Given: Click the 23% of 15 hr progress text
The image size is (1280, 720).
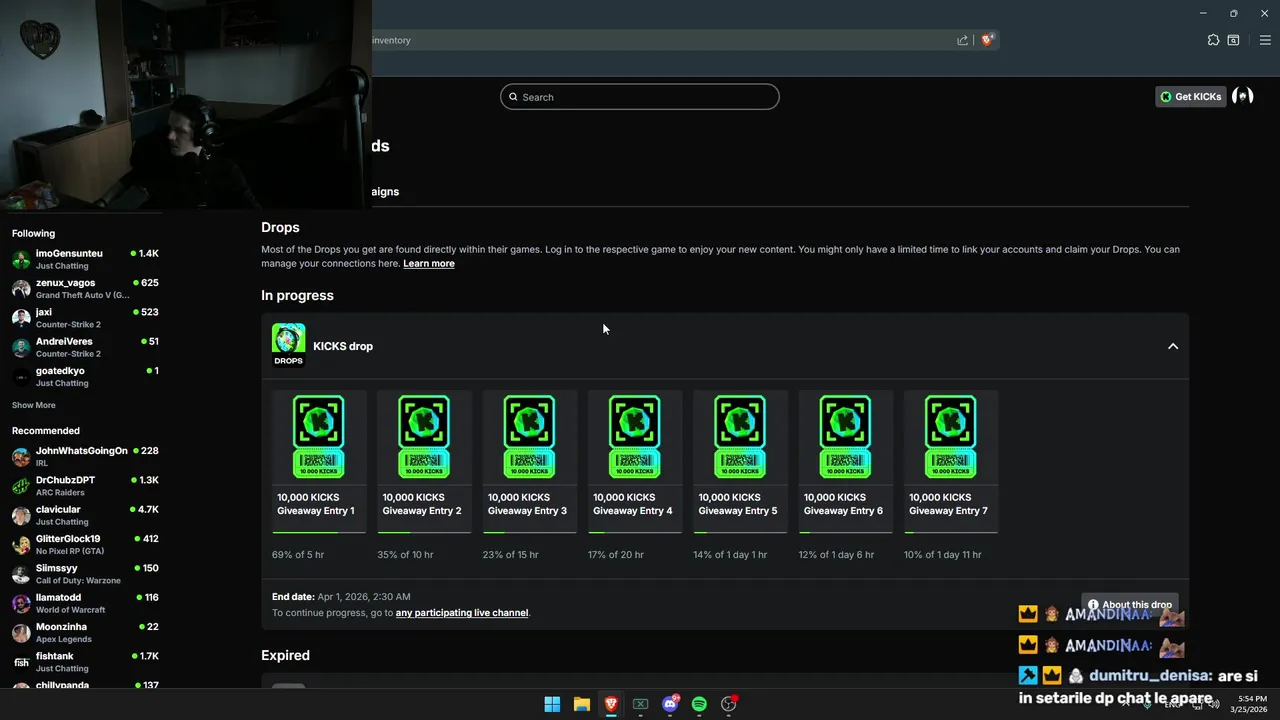Looking at the screenshot, I should tap(511, 554).
